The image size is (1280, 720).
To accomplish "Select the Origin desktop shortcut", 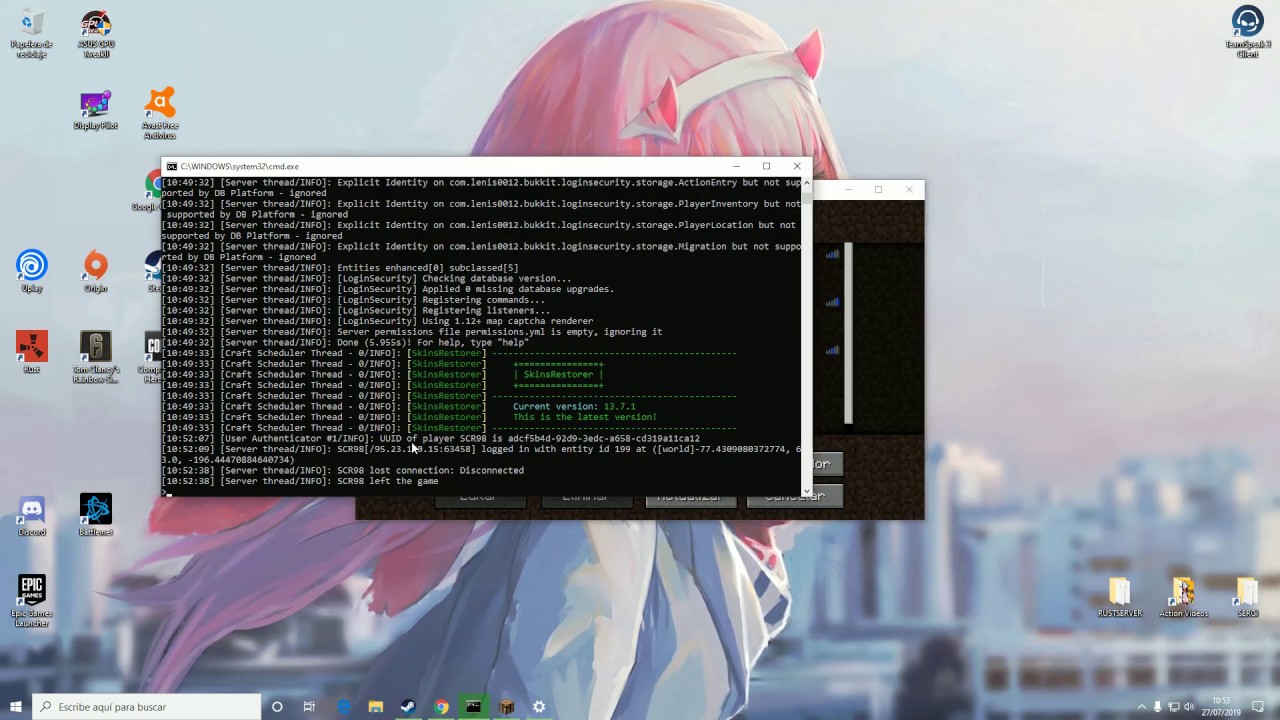I will coord(96,272).
